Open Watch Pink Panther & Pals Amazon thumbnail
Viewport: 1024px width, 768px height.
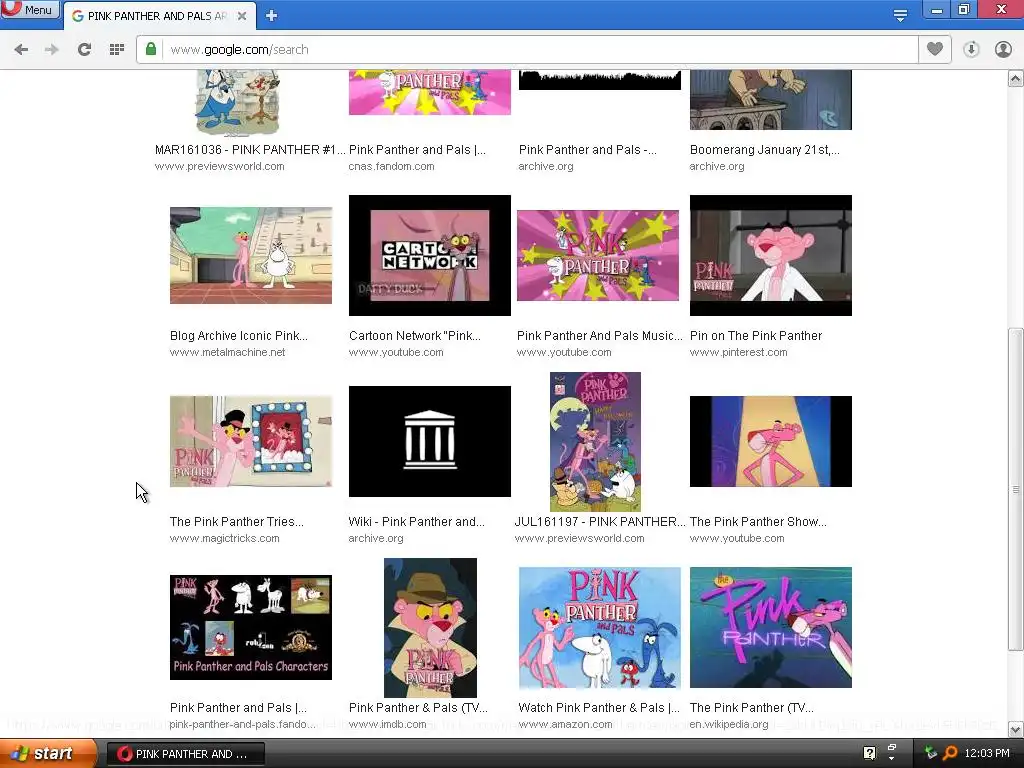[x=600, y=628]
